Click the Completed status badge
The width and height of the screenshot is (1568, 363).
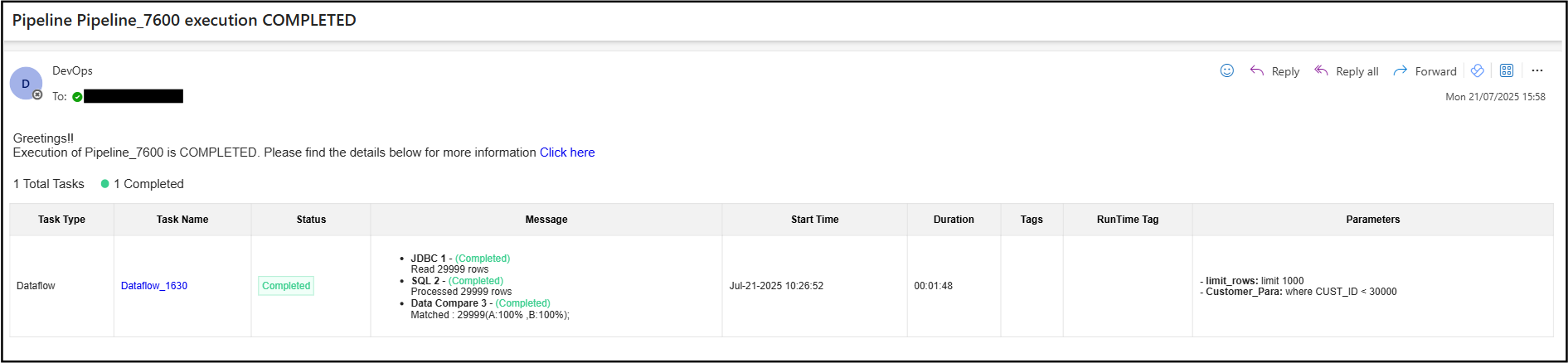click(x=286, y=286)
